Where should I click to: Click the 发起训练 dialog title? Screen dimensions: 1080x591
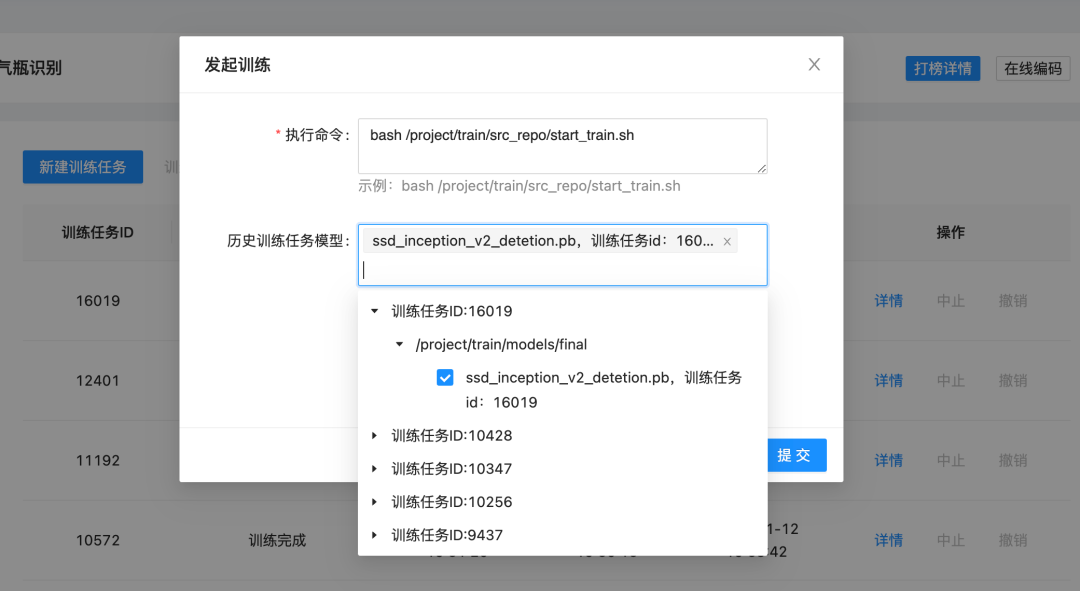[x=238, y=65]
